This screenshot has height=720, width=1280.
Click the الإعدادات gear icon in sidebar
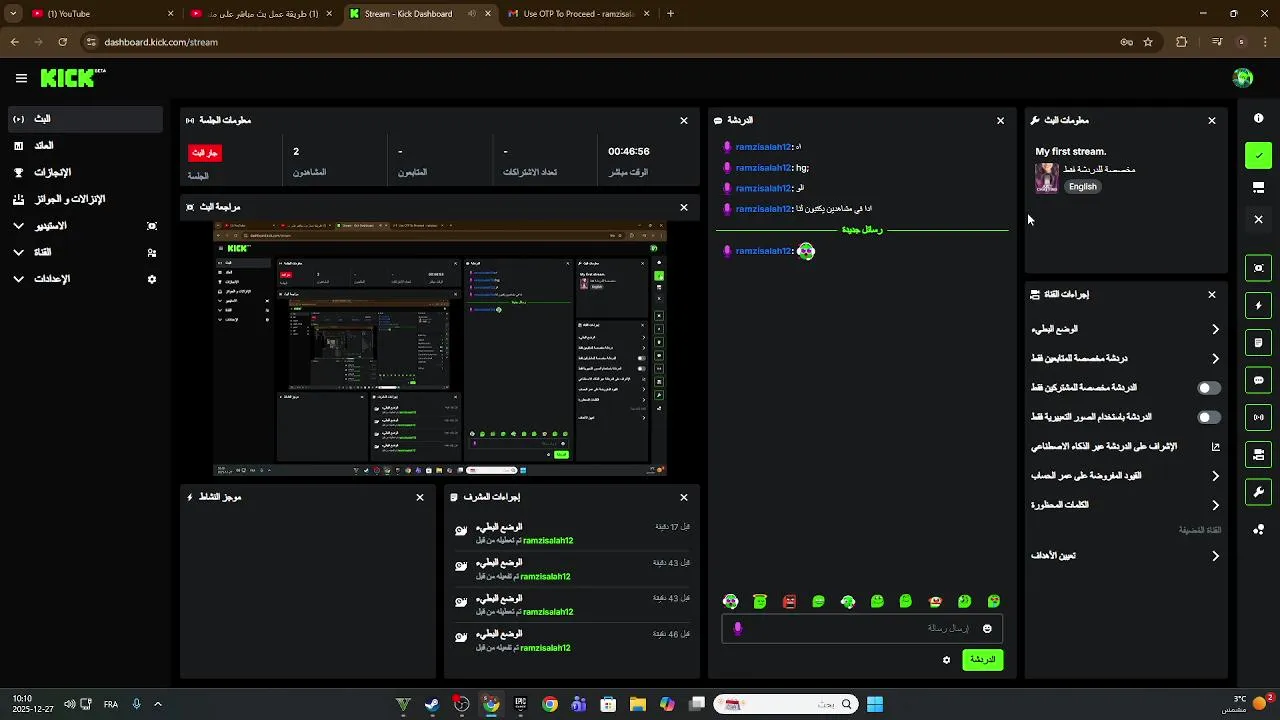(152, 279)
